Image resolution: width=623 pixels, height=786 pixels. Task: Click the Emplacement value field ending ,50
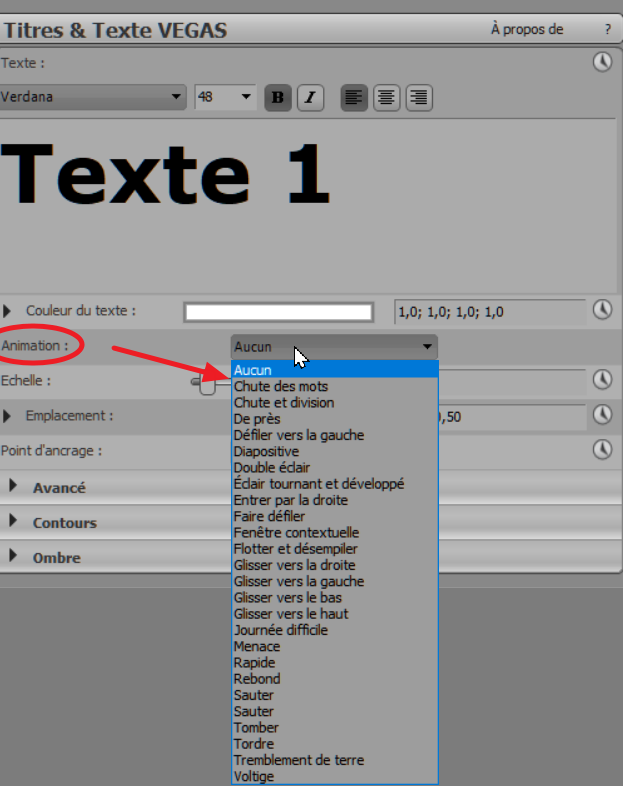coord(512,417)
